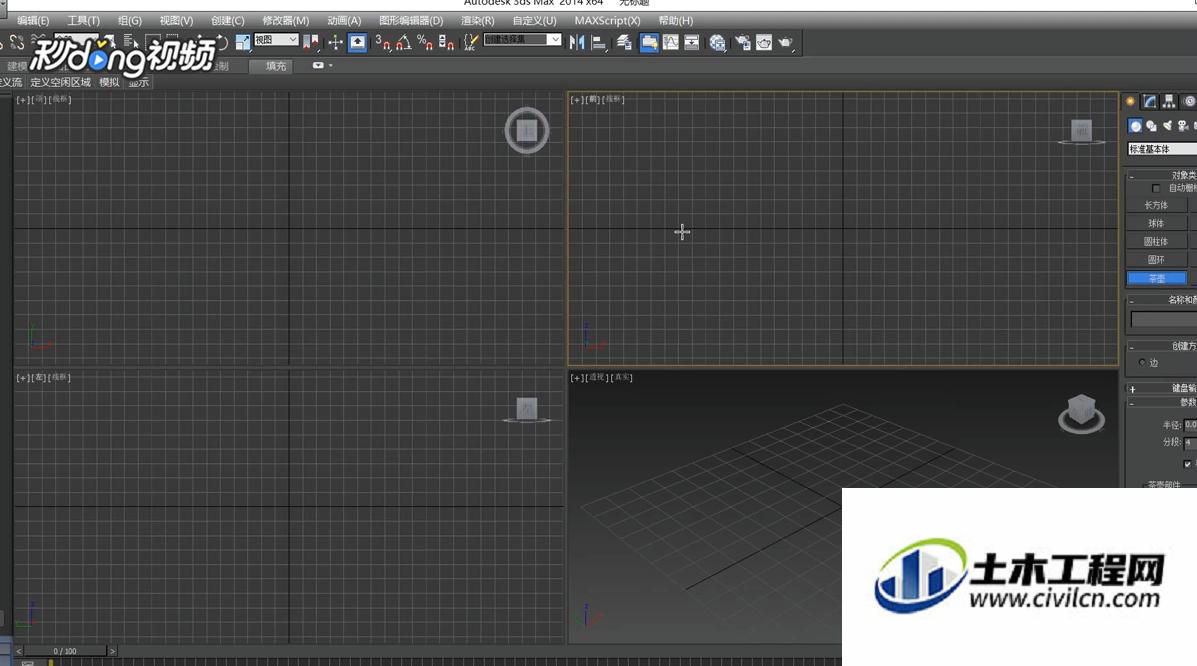Select the Cameras category icon
Image resolution: width=1197 pixels, height=666 pixels.
point(1182,126)
